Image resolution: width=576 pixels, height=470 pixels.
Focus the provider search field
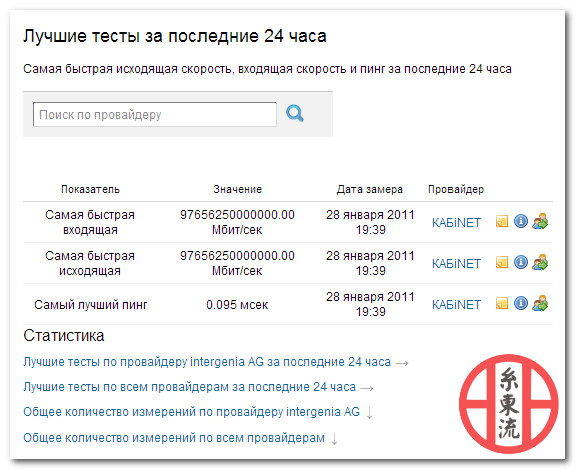point(155,115)
